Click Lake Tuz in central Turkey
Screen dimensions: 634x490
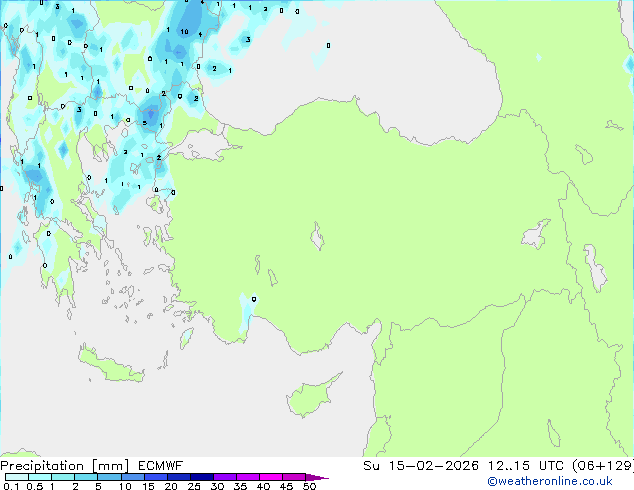[319, 239]
